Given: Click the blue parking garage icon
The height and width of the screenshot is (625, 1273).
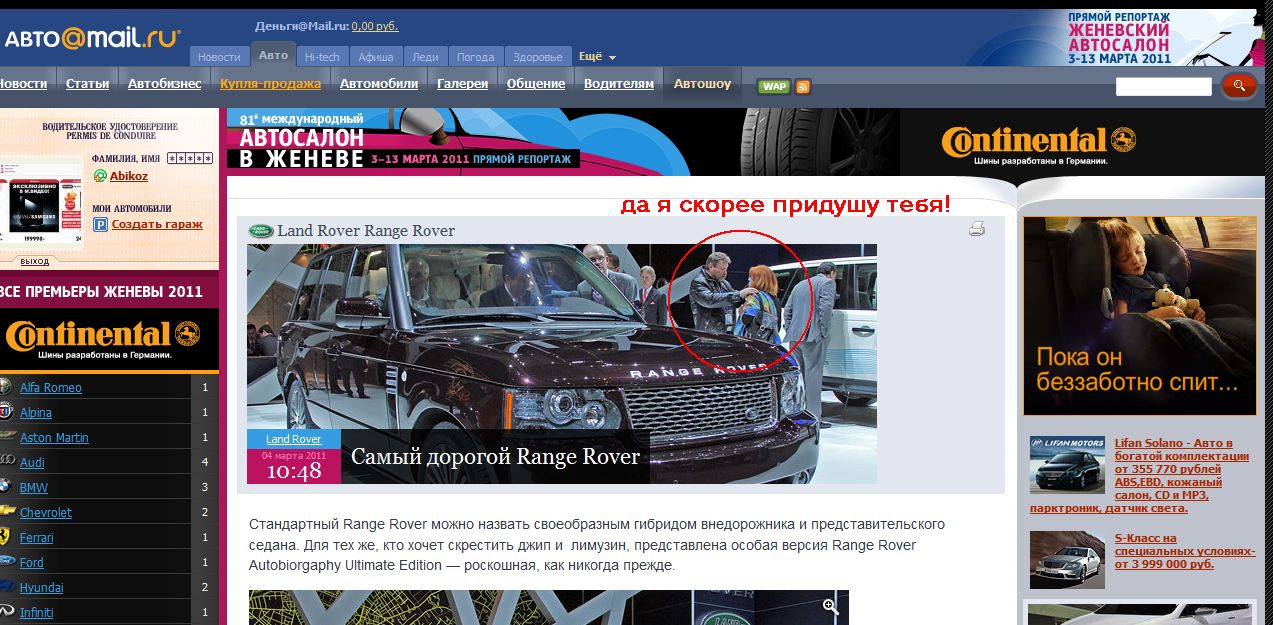Looking at the screenshot, I should (100, 225).
